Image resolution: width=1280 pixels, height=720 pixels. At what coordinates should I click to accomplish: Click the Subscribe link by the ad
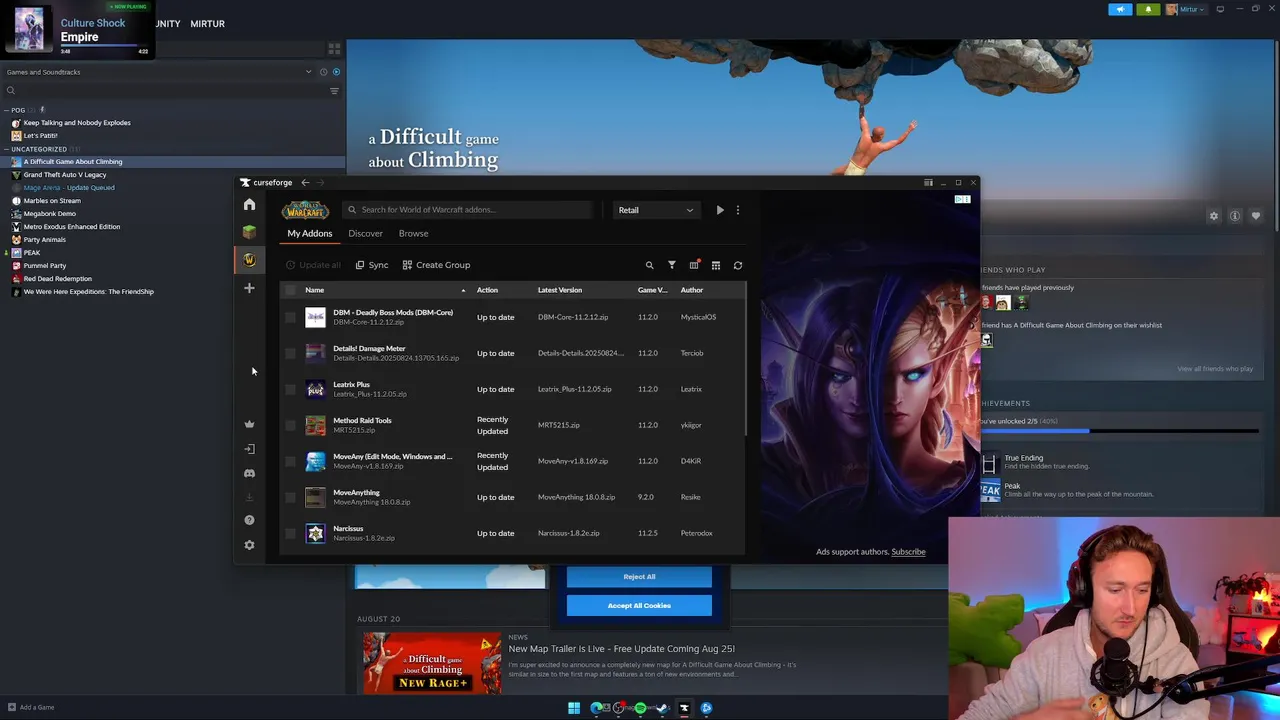[x=908, y=552]
